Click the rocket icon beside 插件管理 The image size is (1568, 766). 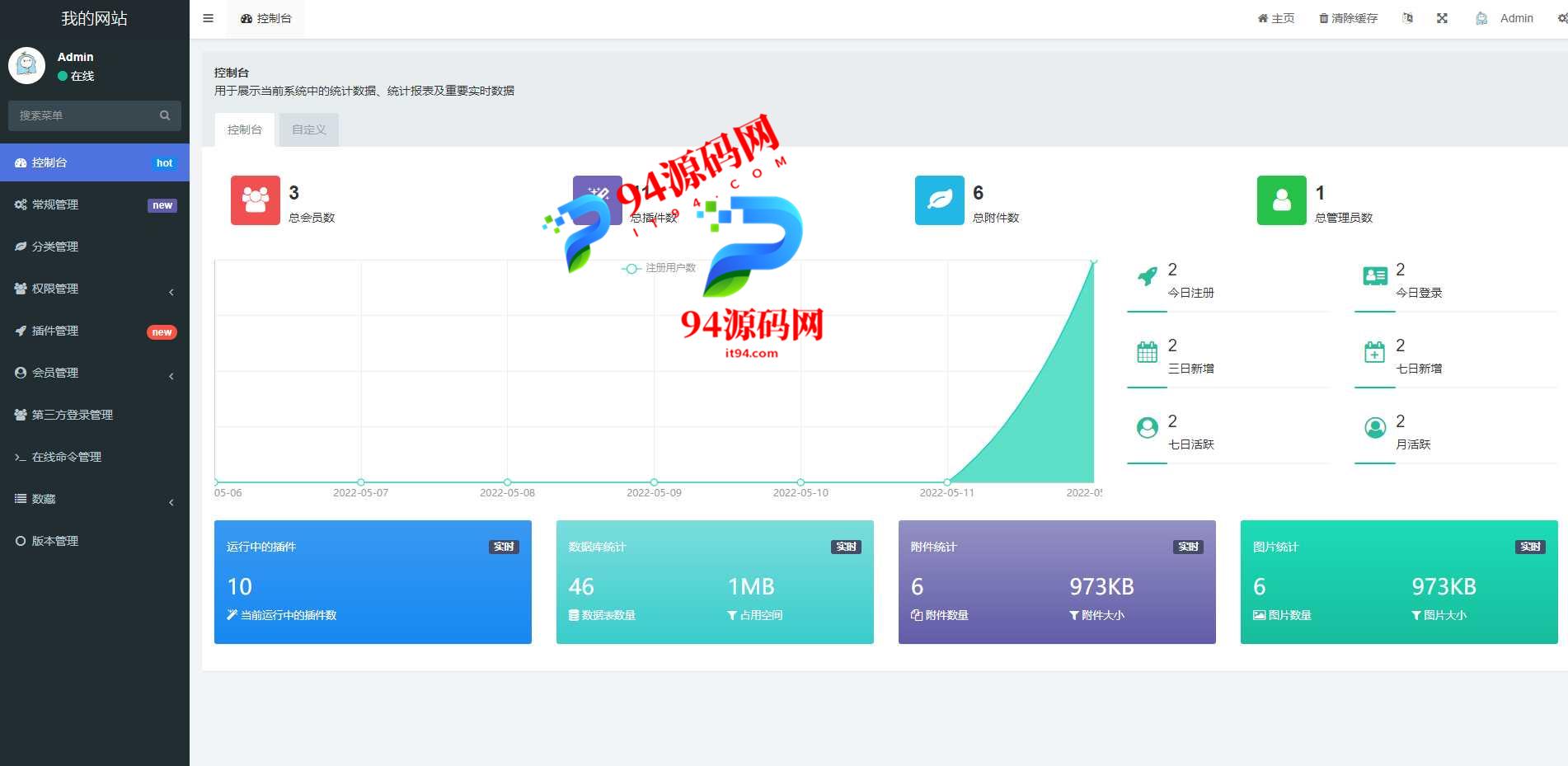21,331
